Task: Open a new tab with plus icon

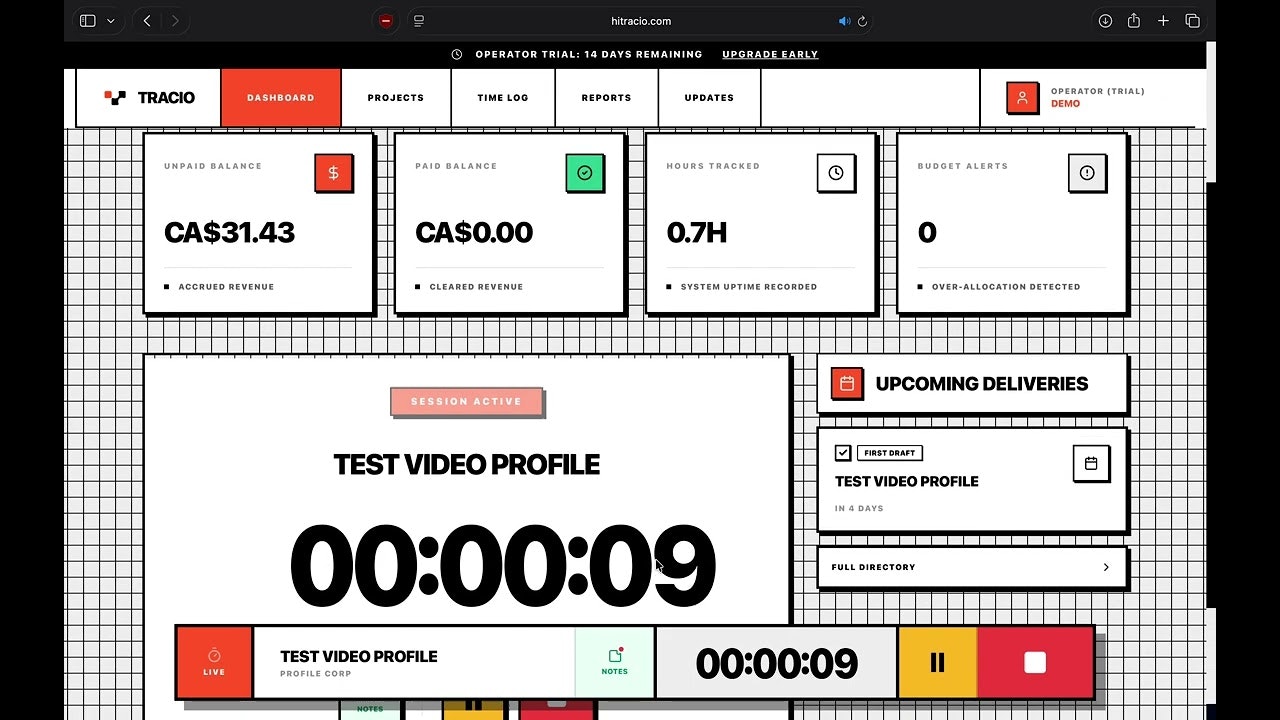Action: 1163,21
